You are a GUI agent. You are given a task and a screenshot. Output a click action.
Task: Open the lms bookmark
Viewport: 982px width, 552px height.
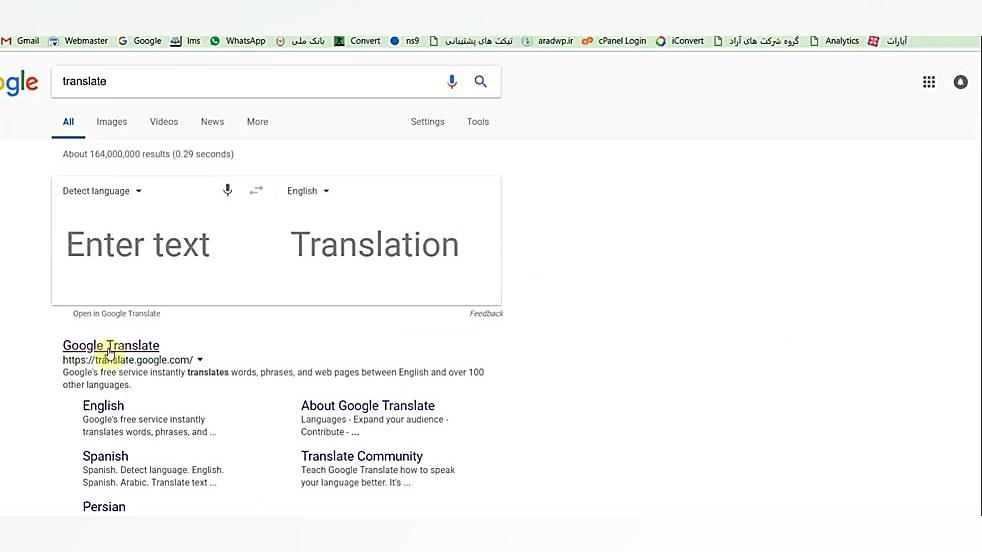click(186, 41)
